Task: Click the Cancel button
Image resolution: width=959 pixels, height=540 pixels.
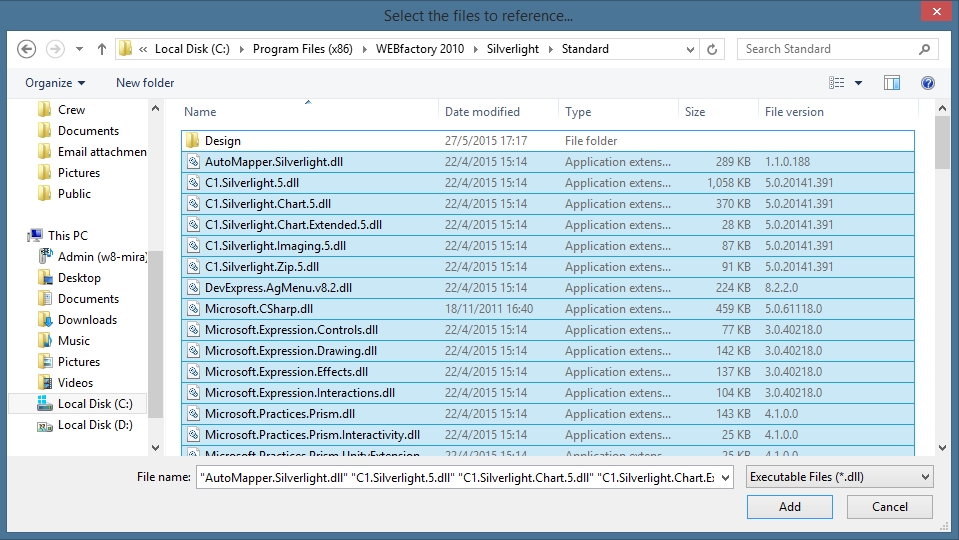Action: [889, 507]
